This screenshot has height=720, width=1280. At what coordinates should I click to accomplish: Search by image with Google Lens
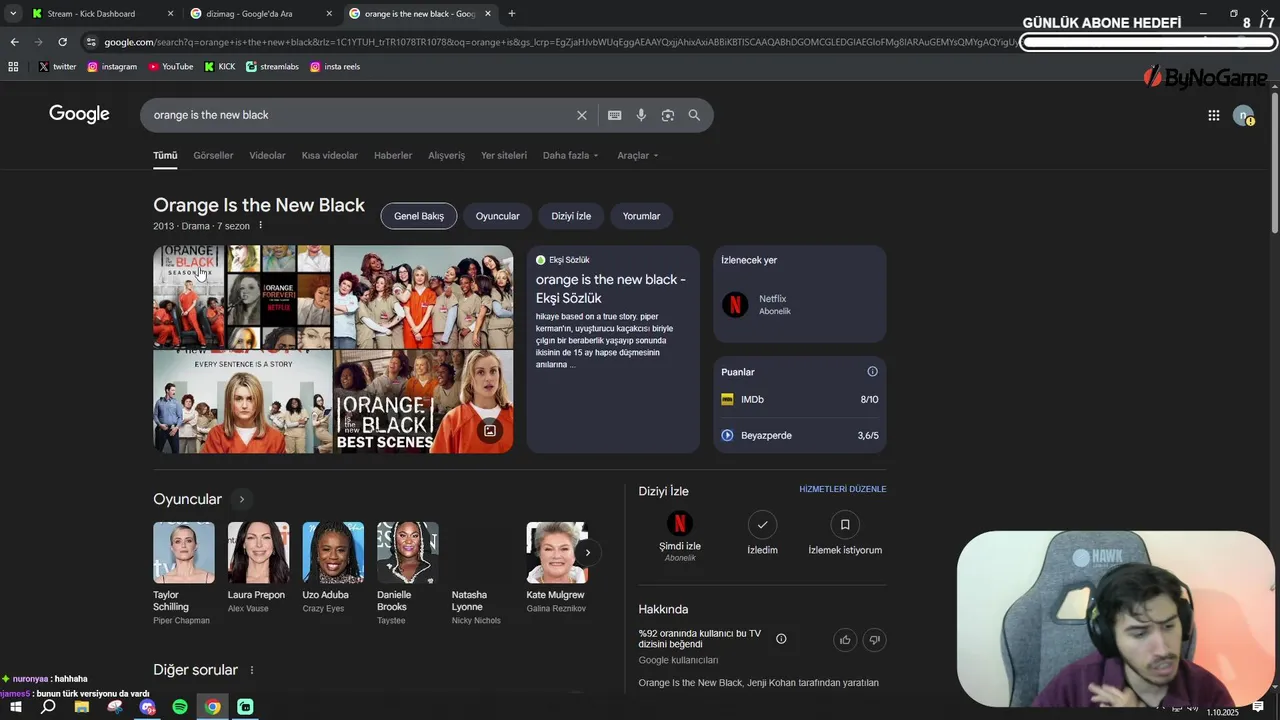tap(668, 115)
